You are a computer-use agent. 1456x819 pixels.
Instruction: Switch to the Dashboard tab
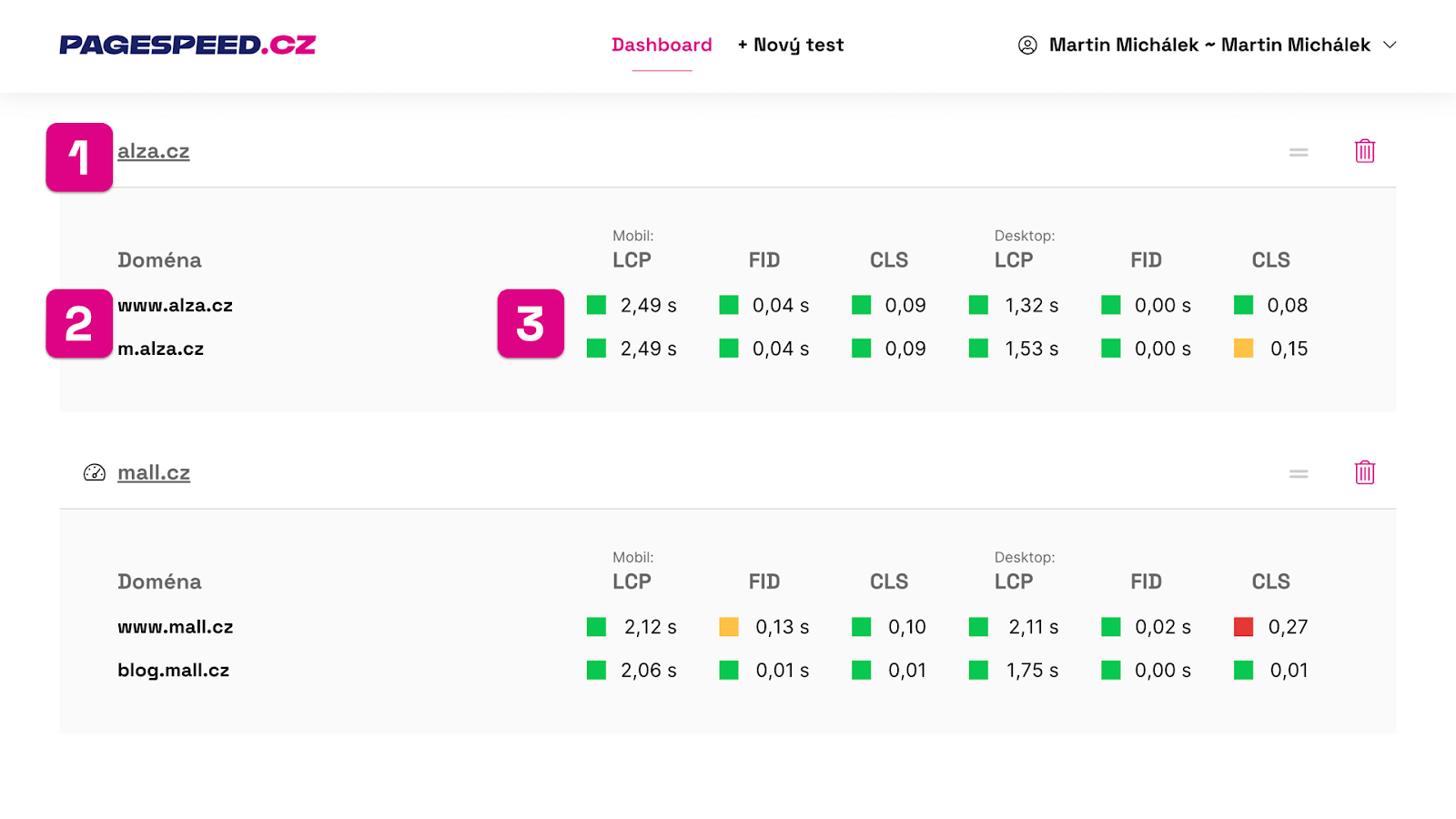tap(662, 45)
